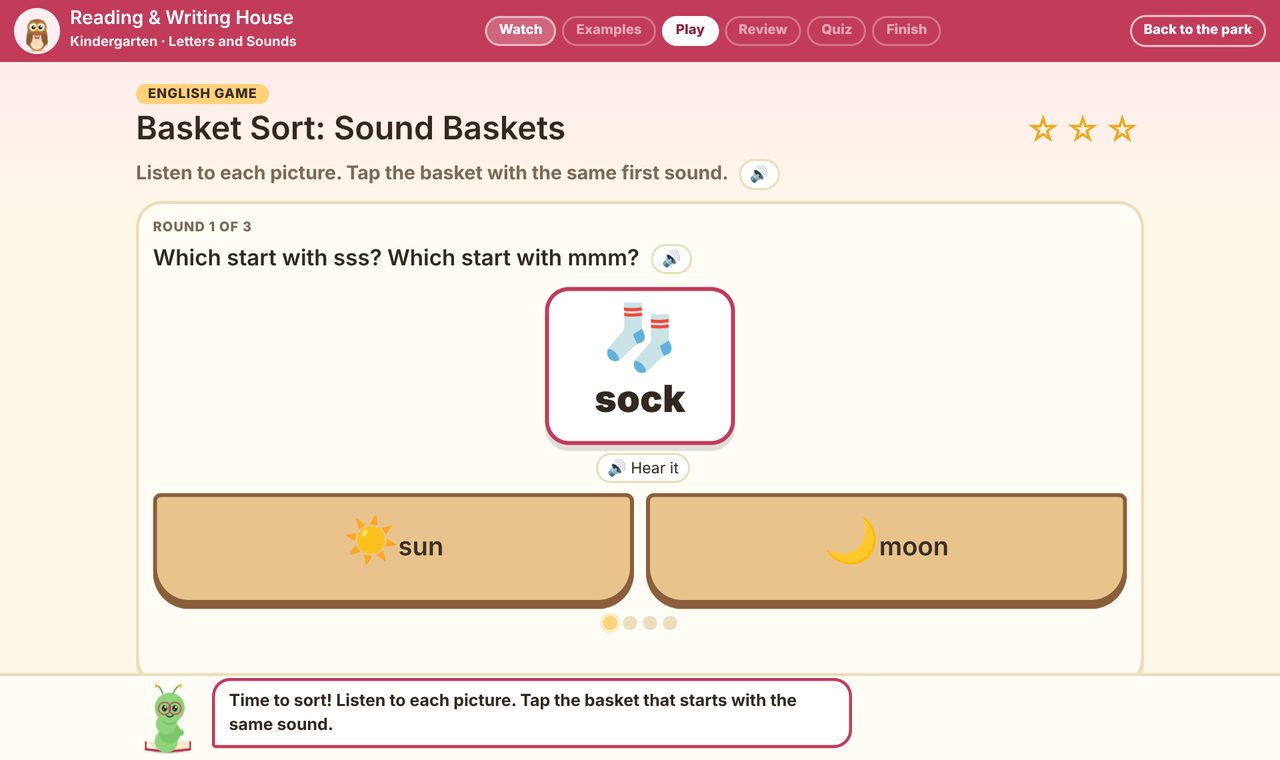Image resolution: width=1280 pixels, height=760 pixels.
Task: Click the owl logo avatar
Action: tap(37, 30)
